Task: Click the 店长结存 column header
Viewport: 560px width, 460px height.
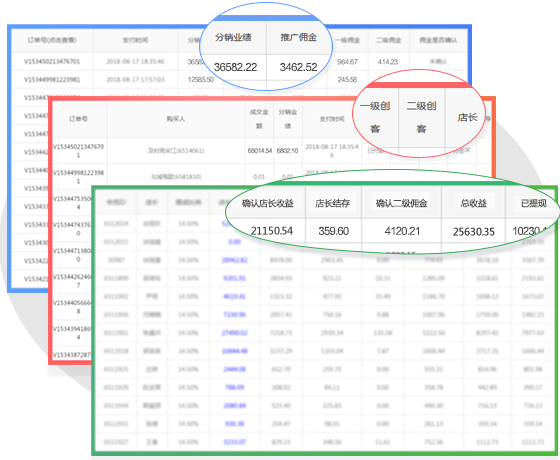Action: (x=332, y=203)
